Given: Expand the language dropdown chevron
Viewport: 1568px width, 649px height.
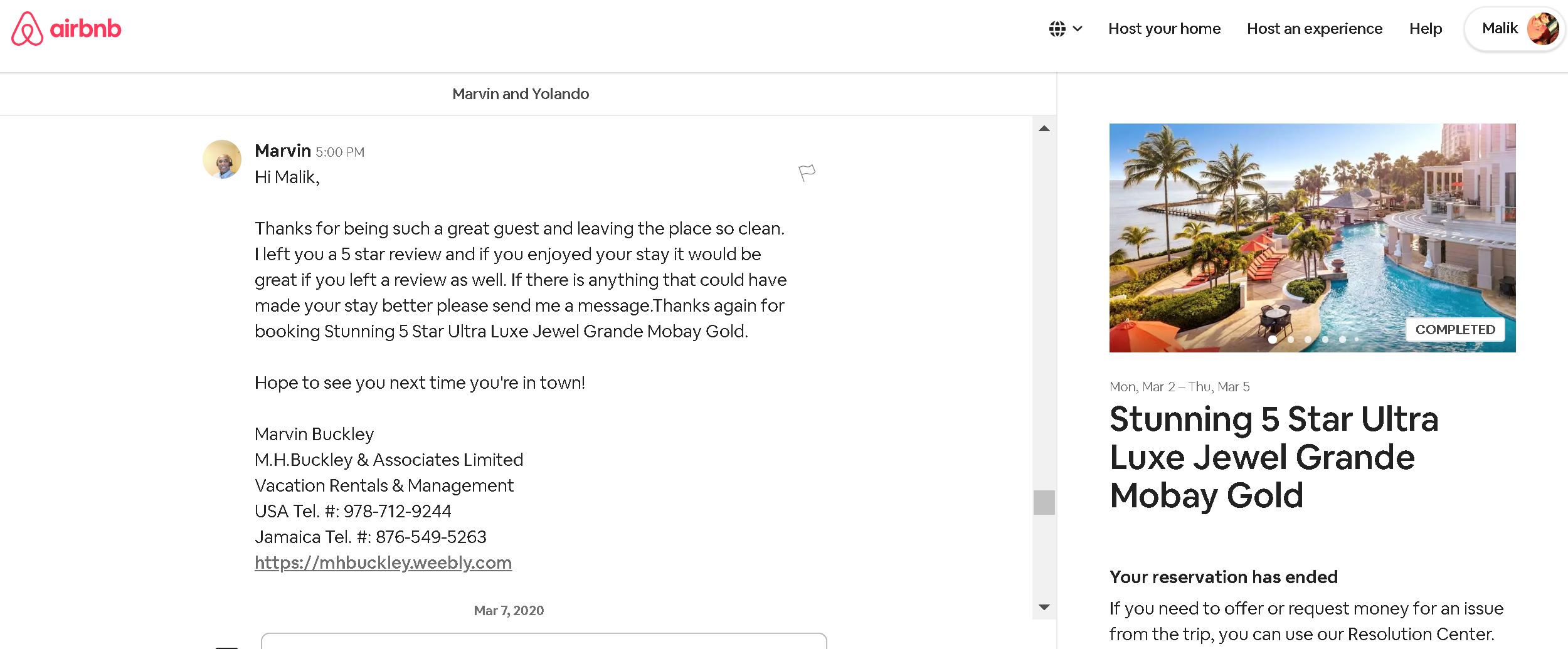Looking at the screenshot, I should tap(1078, 29).
